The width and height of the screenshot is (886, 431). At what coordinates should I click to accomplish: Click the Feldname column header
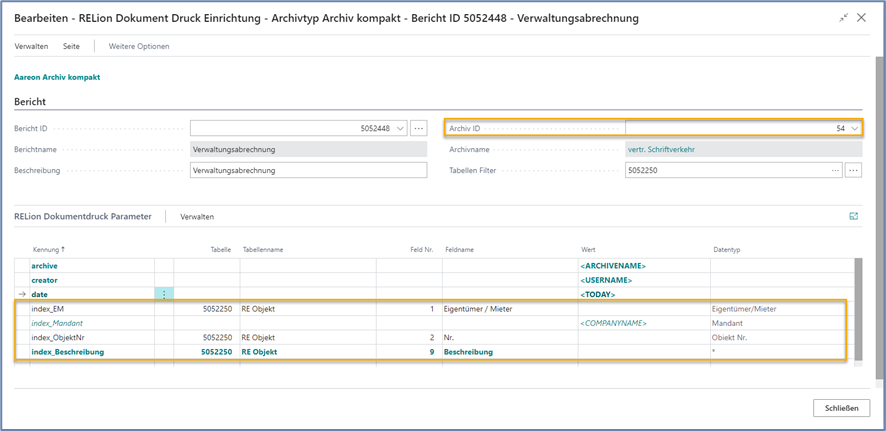459,249
